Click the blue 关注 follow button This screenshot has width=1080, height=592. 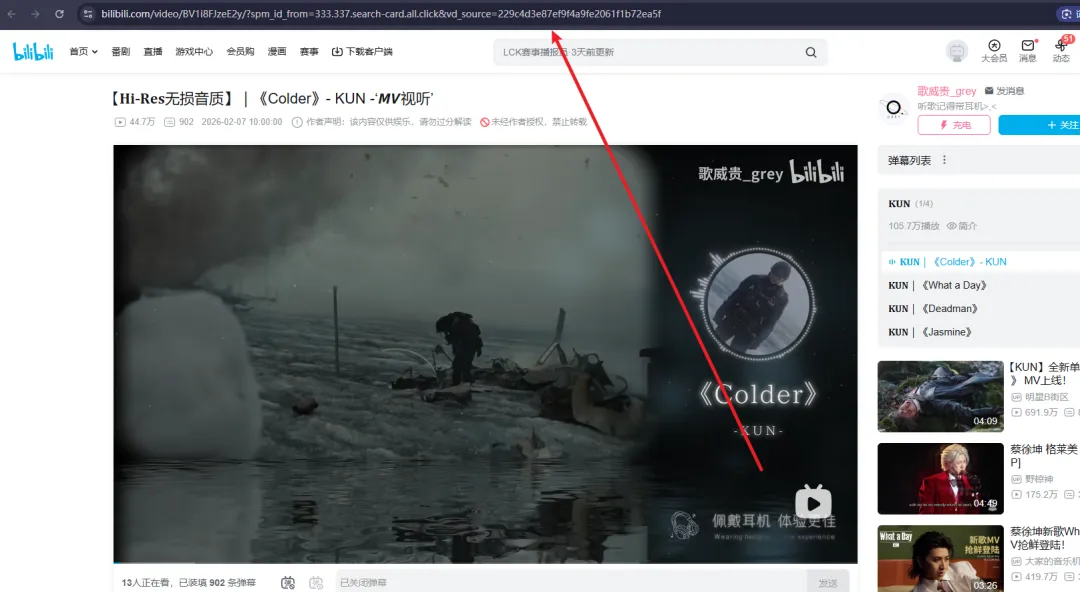1039,125
